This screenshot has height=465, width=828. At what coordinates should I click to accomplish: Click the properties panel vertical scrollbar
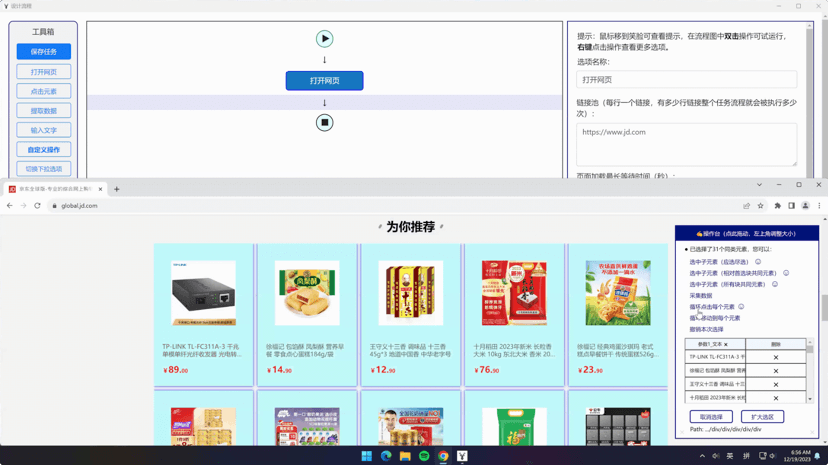[x=809, y=100]
